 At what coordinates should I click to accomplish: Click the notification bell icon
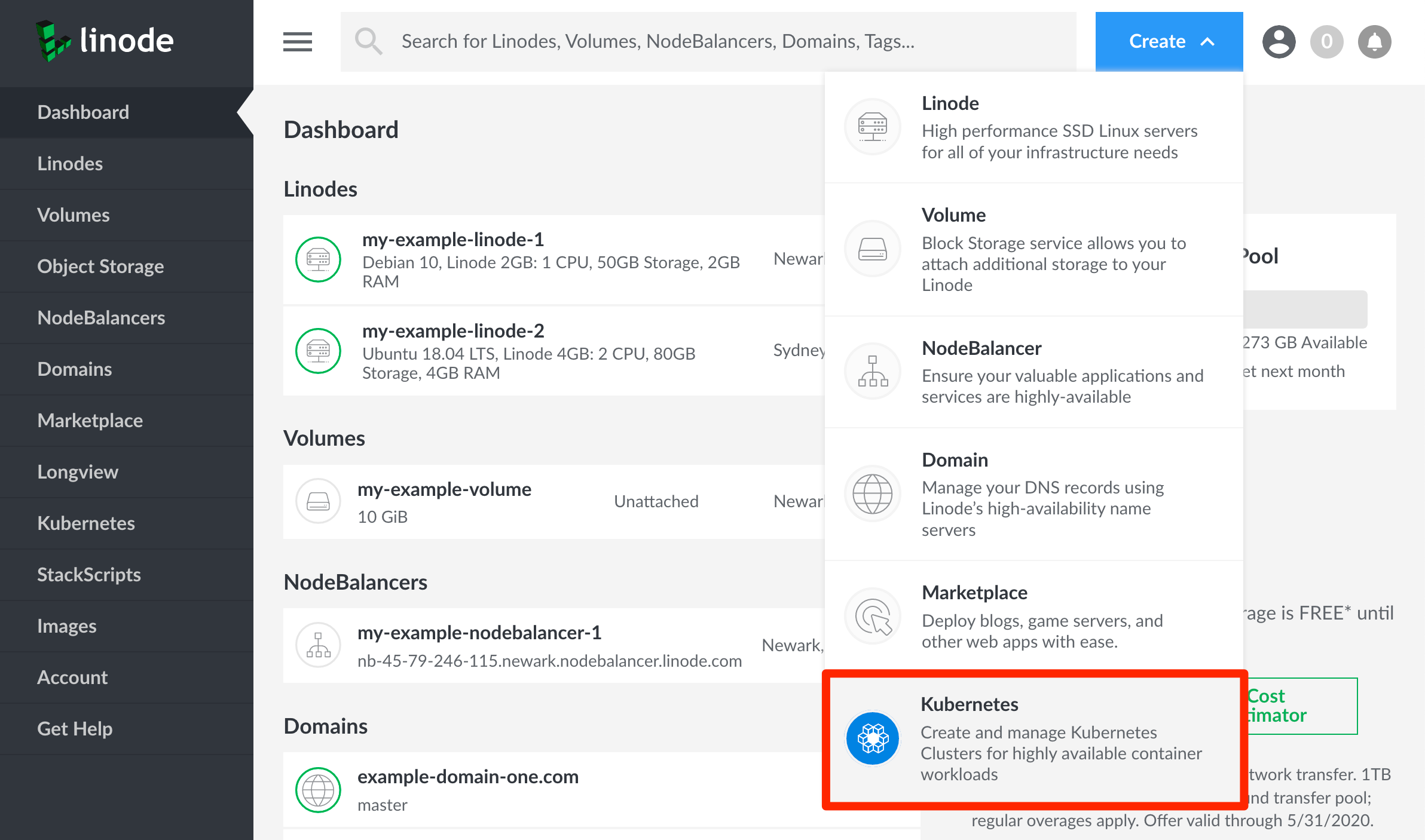click(1375, 42)
